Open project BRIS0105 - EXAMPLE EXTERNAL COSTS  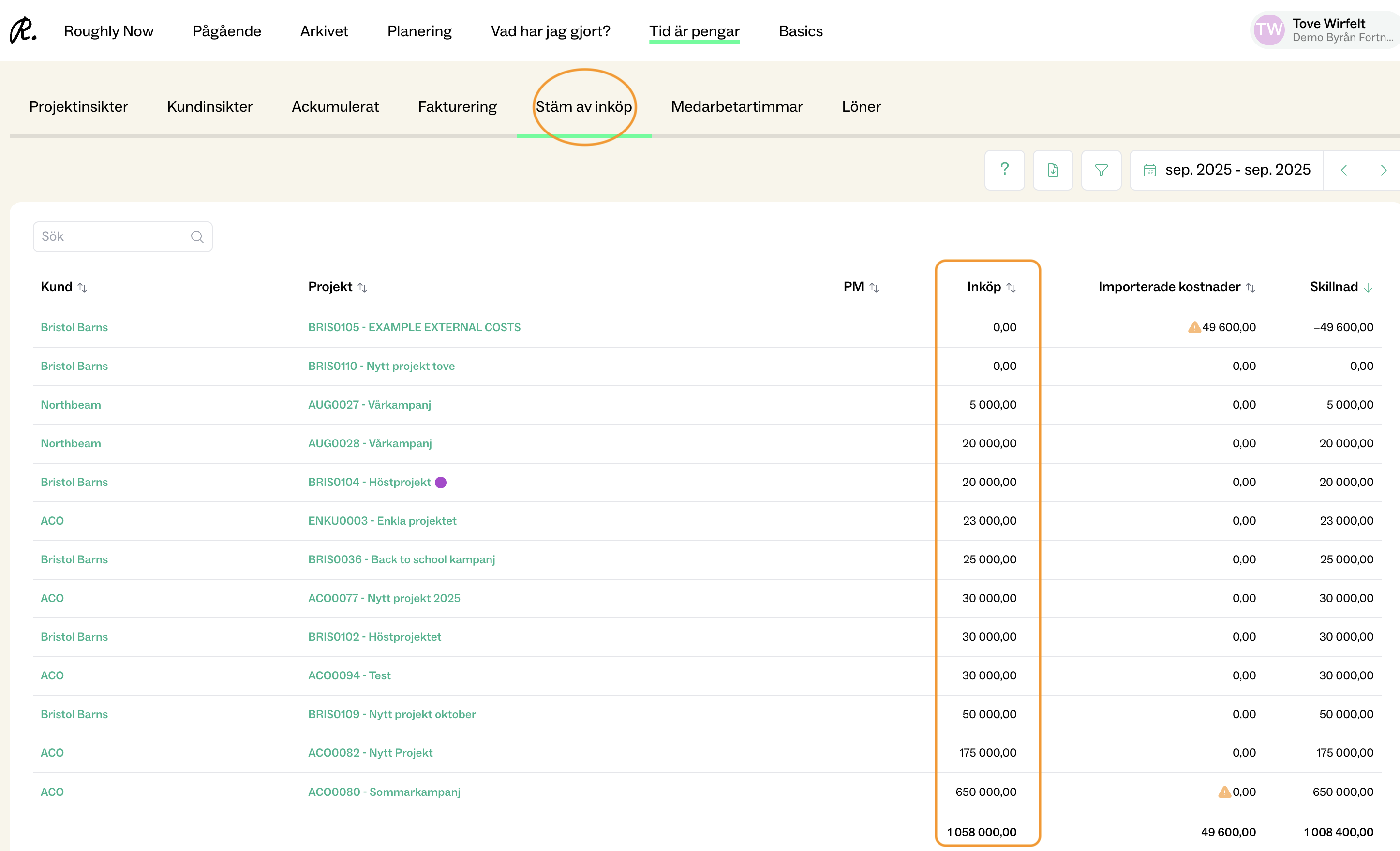pos(414,327)
